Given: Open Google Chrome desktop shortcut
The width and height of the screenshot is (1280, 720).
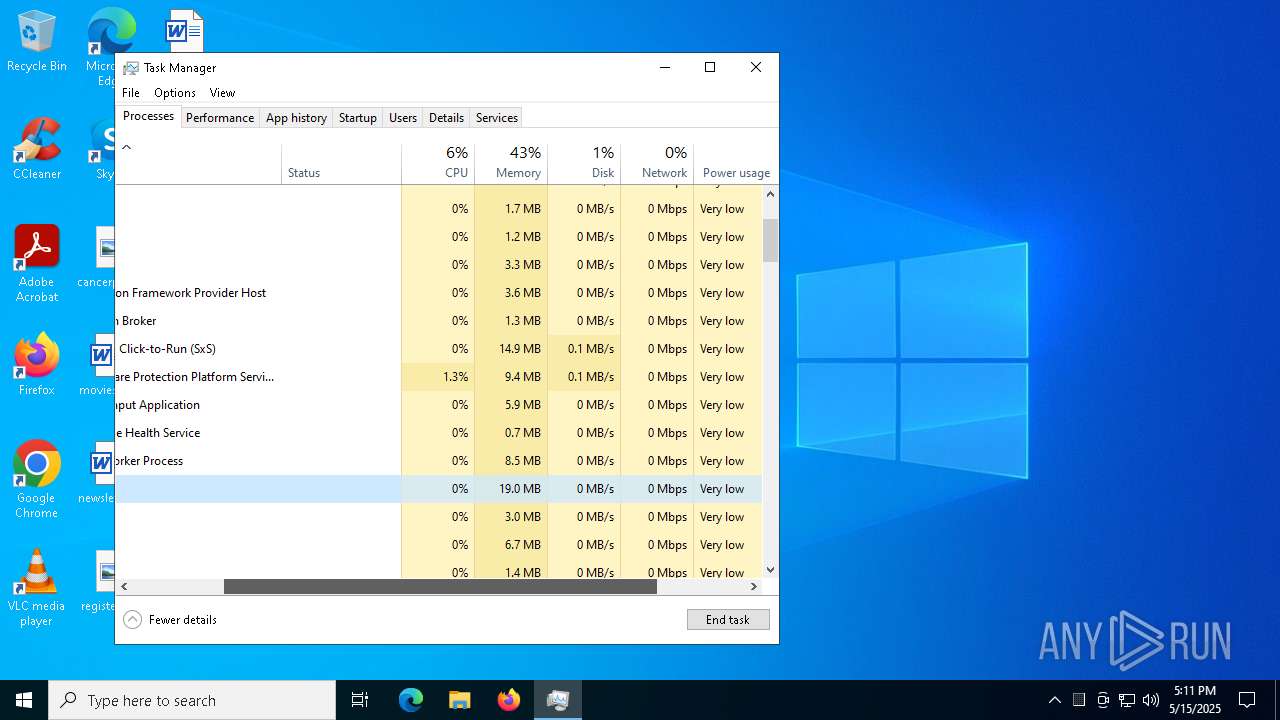Looking at the screenshot, I should click(x=37, y=480).
